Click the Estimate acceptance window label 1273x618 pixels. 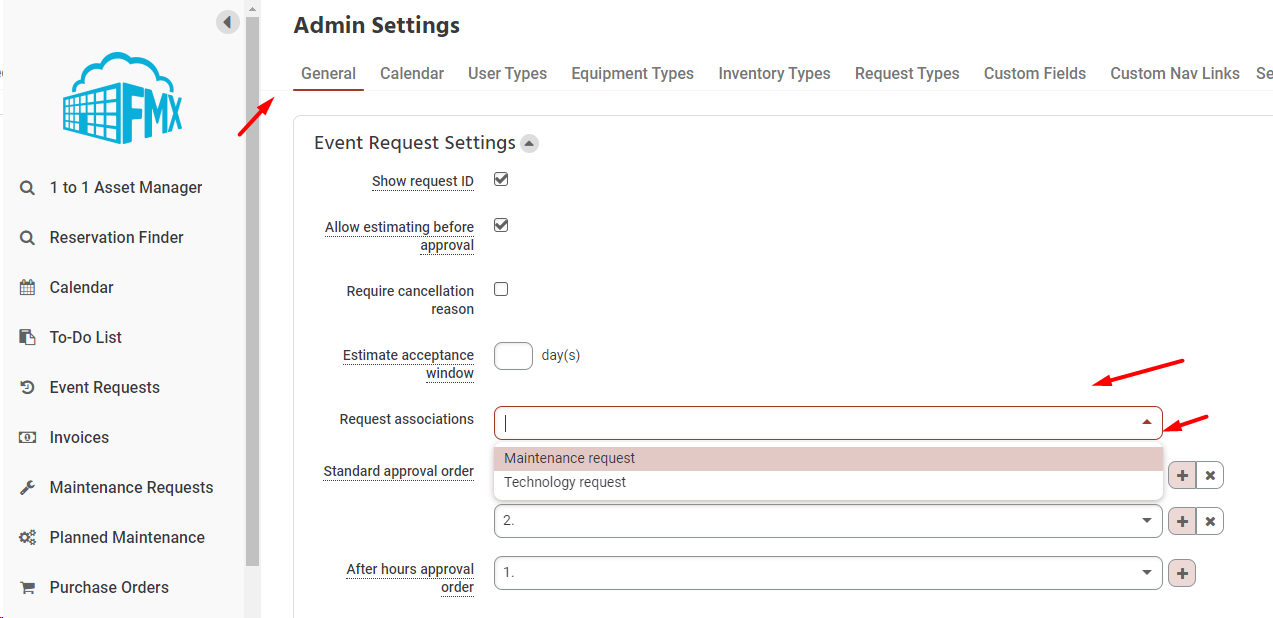[408, 364]
